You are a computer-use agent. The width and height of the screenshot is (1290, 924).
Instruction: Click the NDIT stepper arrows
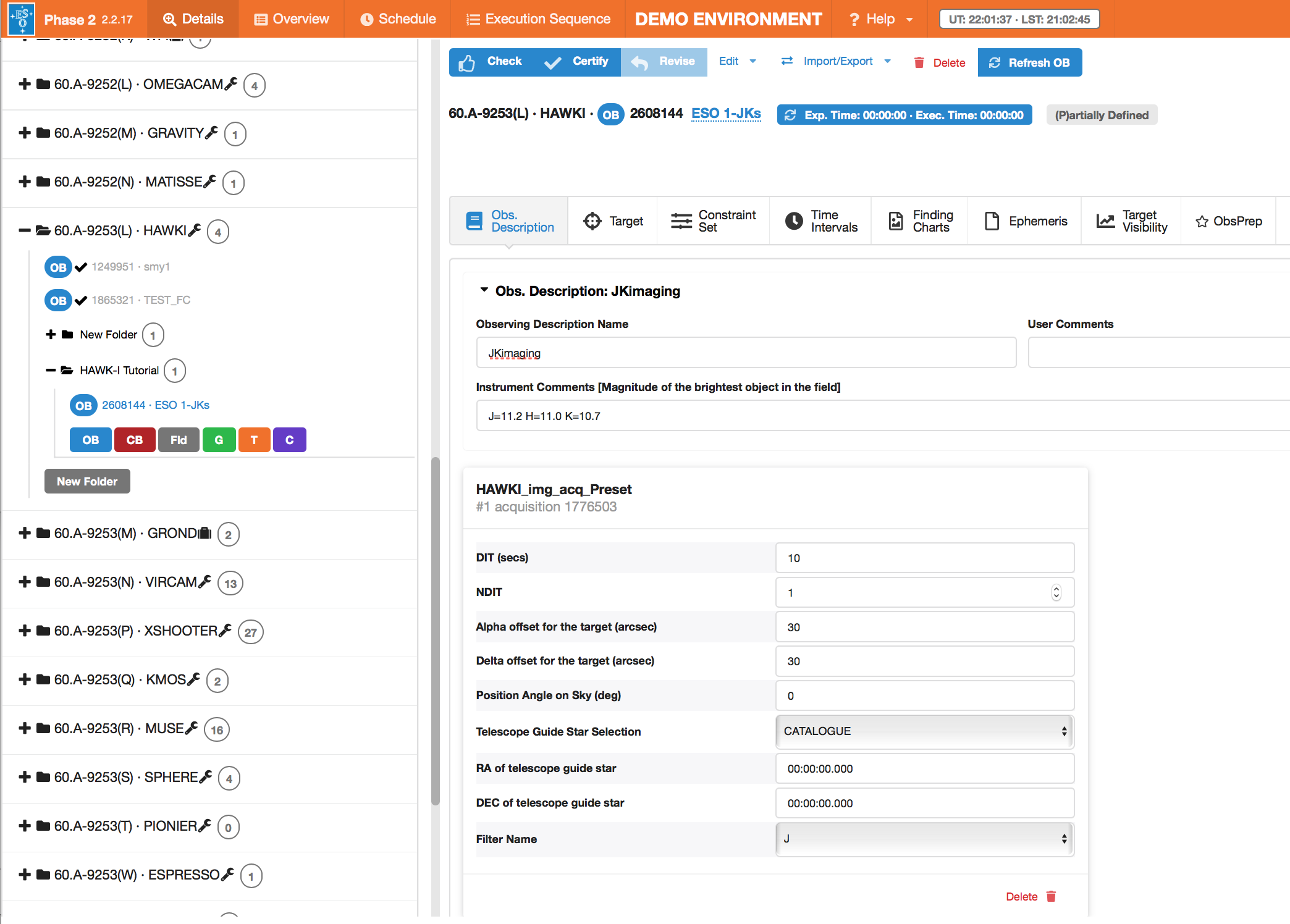point(1056,592)
